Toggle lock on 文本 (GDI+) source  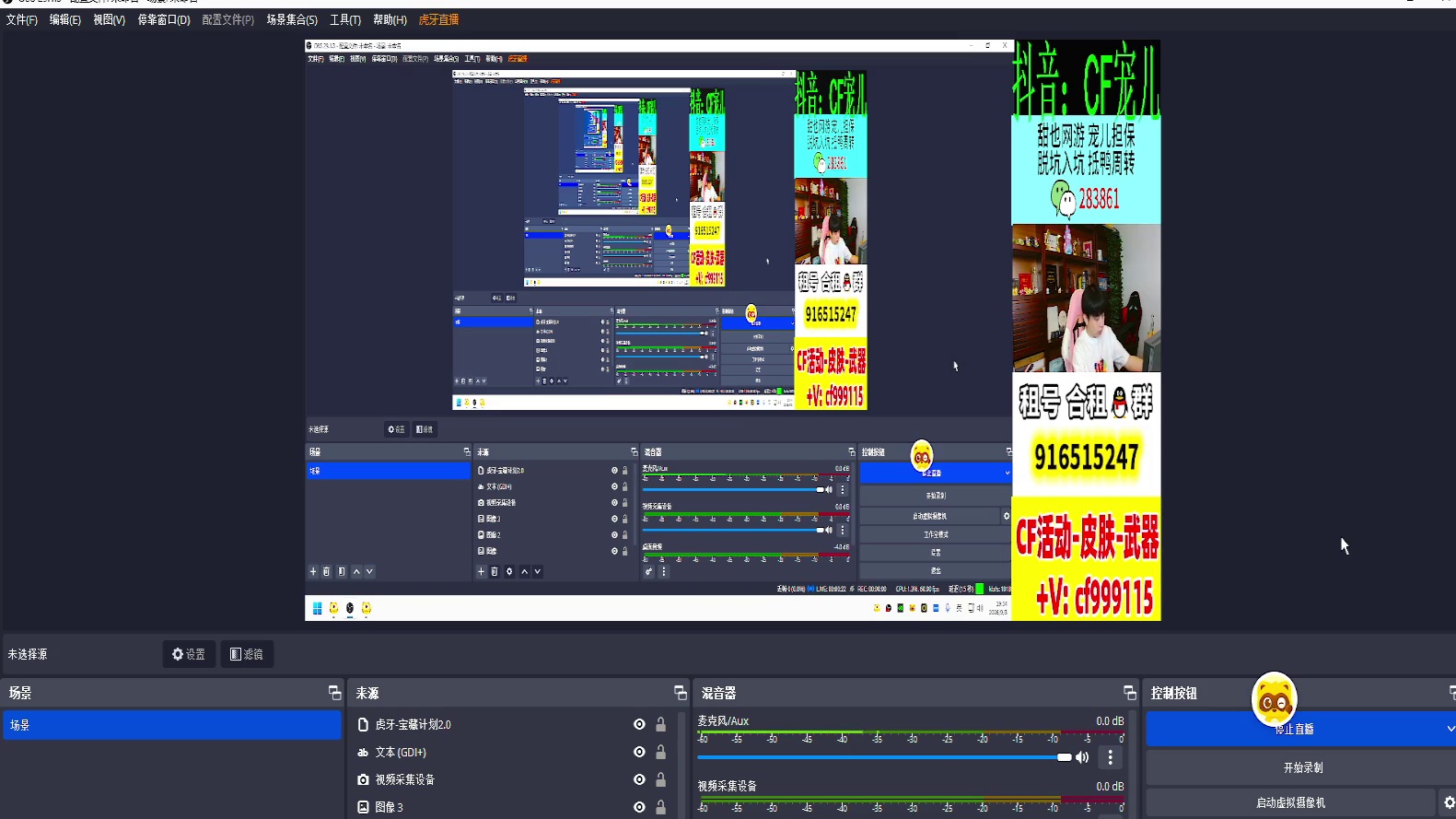coord(660,753)
